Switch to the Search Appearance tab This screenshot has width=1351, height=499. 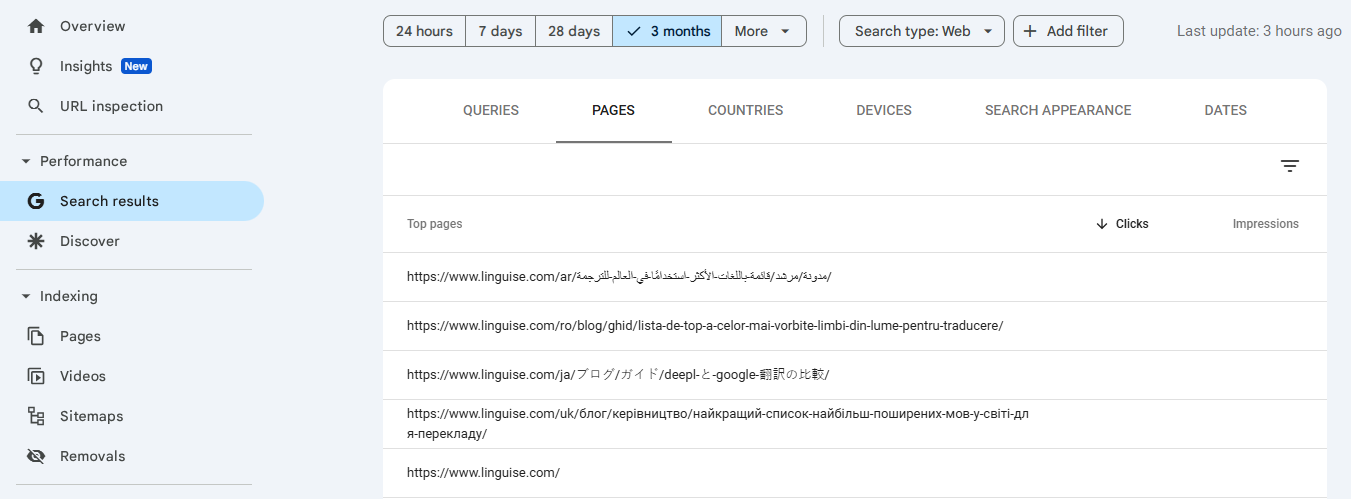1058,111
